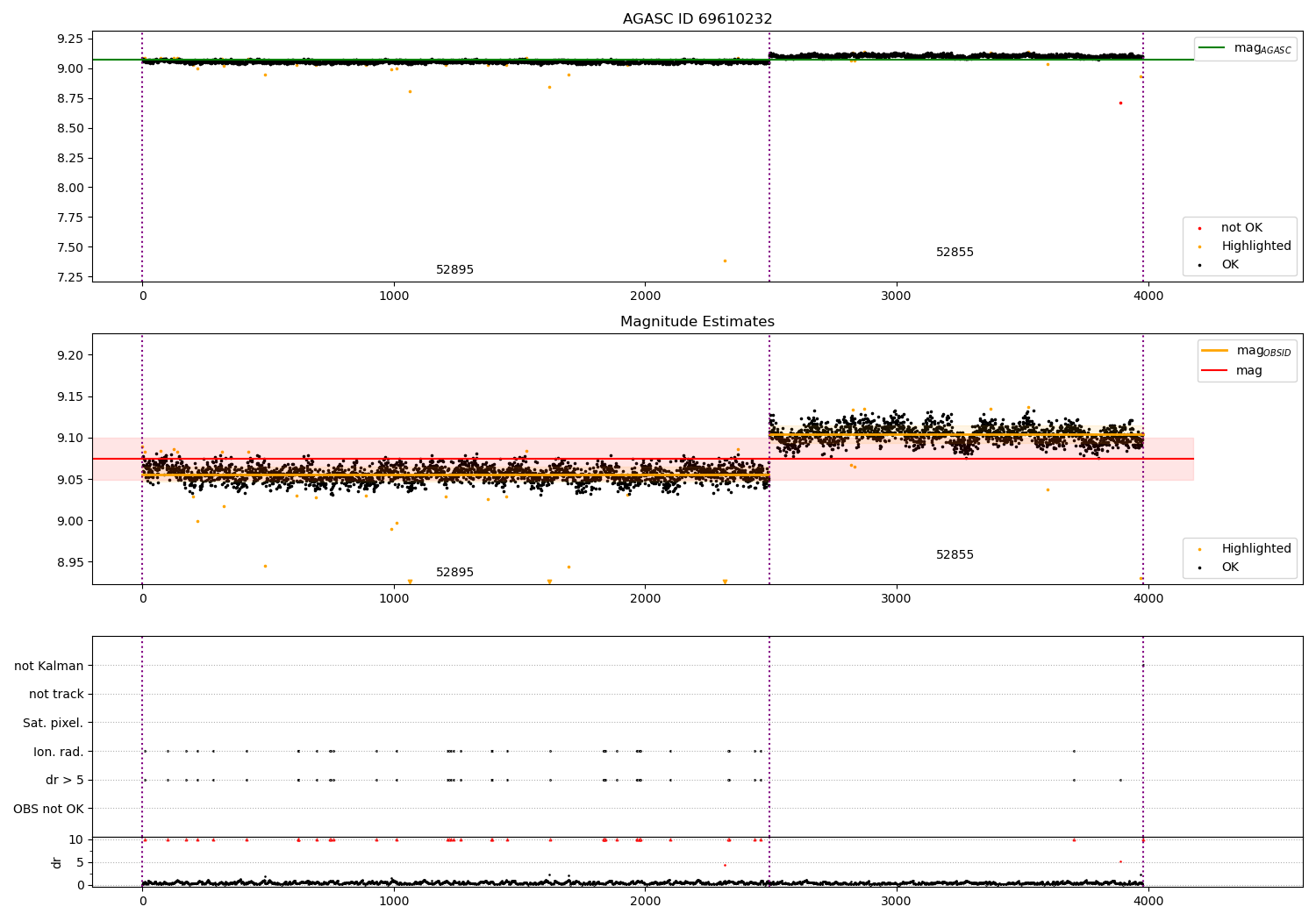
Task: Click obsid label 52895 in the AGASC ID plot
Action: coord(454,270)
